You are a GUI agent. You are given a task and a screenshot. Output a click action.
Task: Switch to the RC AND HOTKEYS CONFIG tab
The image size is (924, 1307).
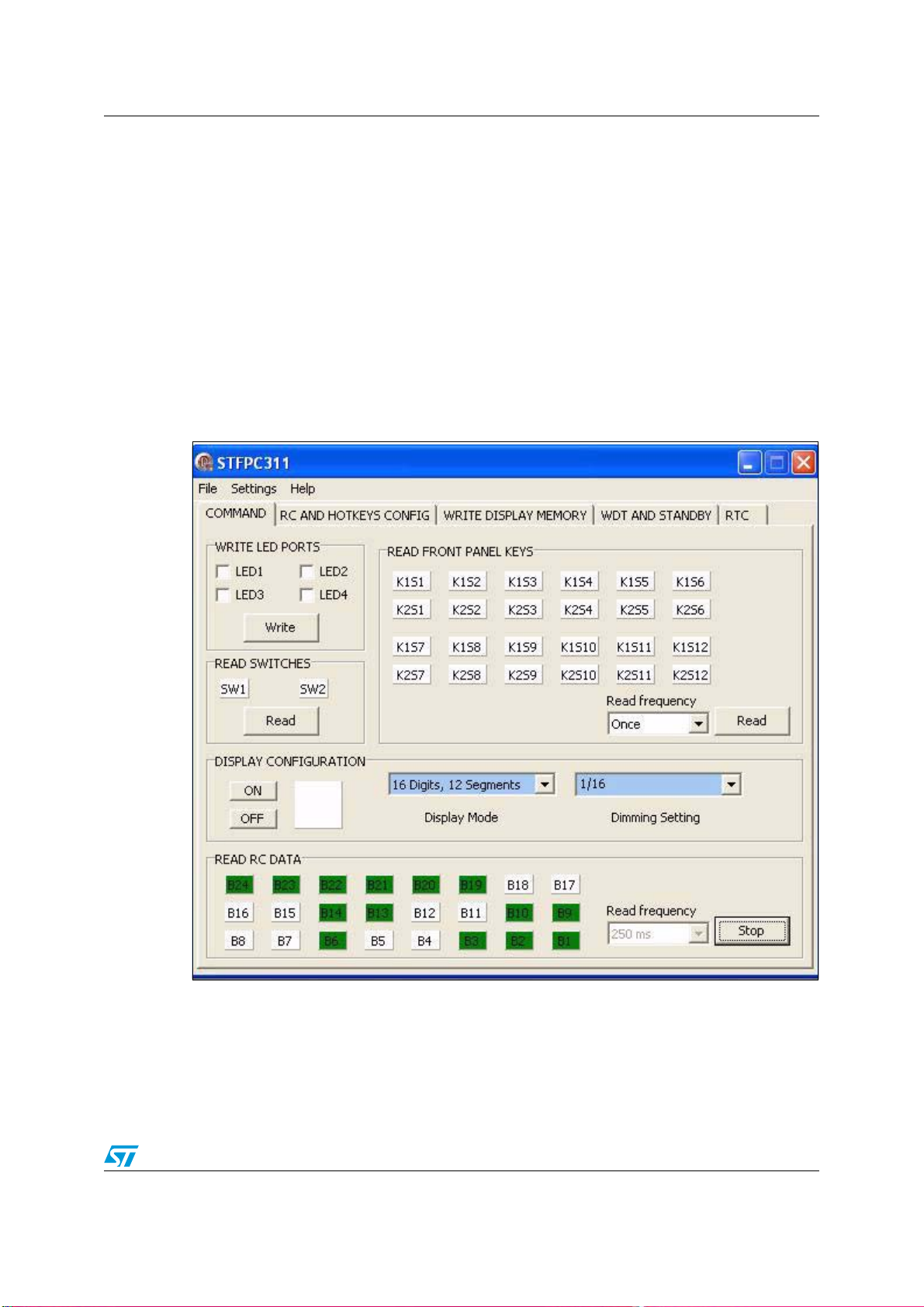point(355,515)
